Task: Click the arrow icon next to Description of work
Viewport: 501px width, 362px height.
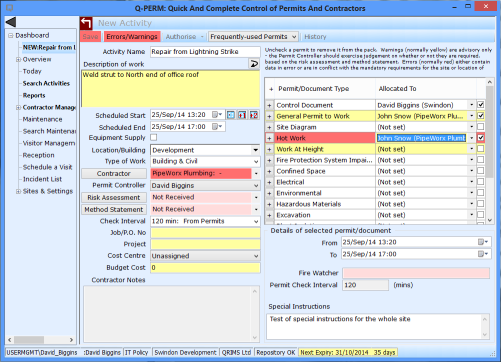Action: pos(254,63)
